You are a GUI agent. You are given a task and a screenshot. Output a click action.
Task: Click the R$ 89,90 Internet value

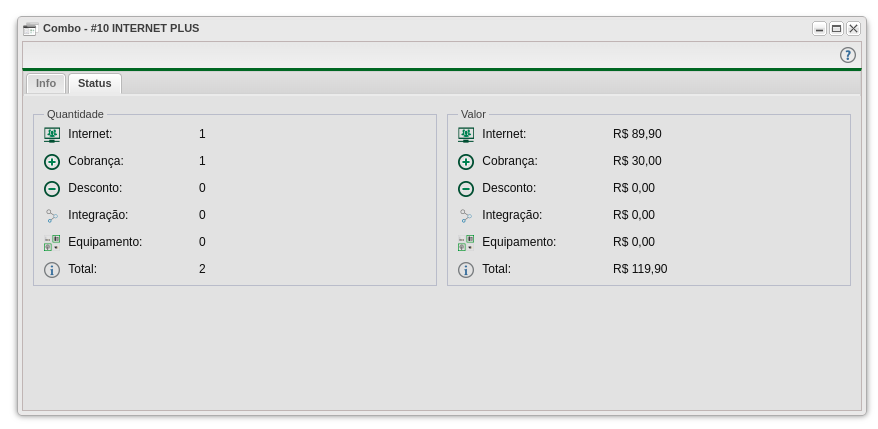tap(637, 134)
